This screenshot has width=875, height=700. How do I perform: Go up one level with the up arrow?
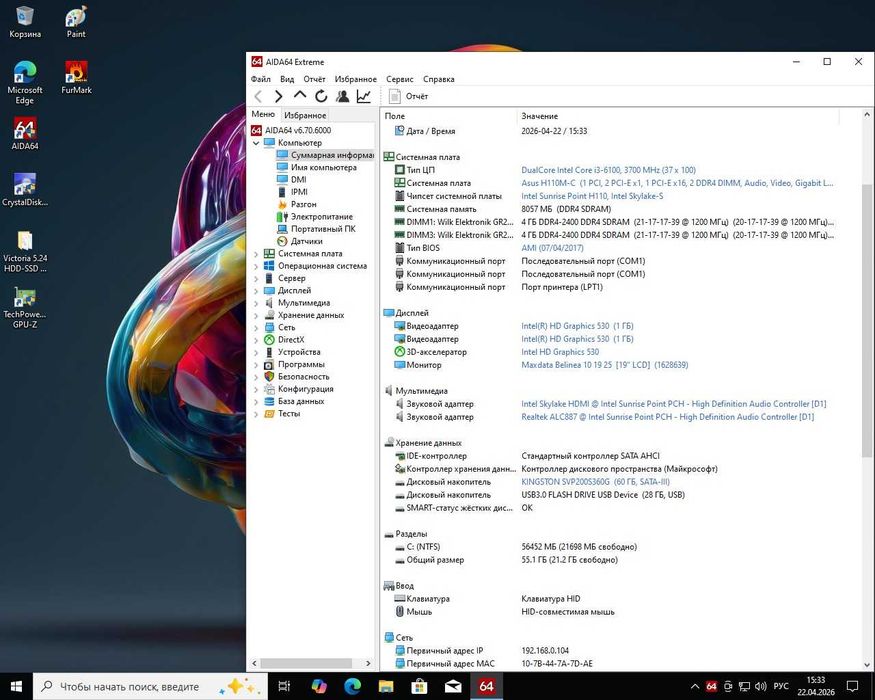300,95
